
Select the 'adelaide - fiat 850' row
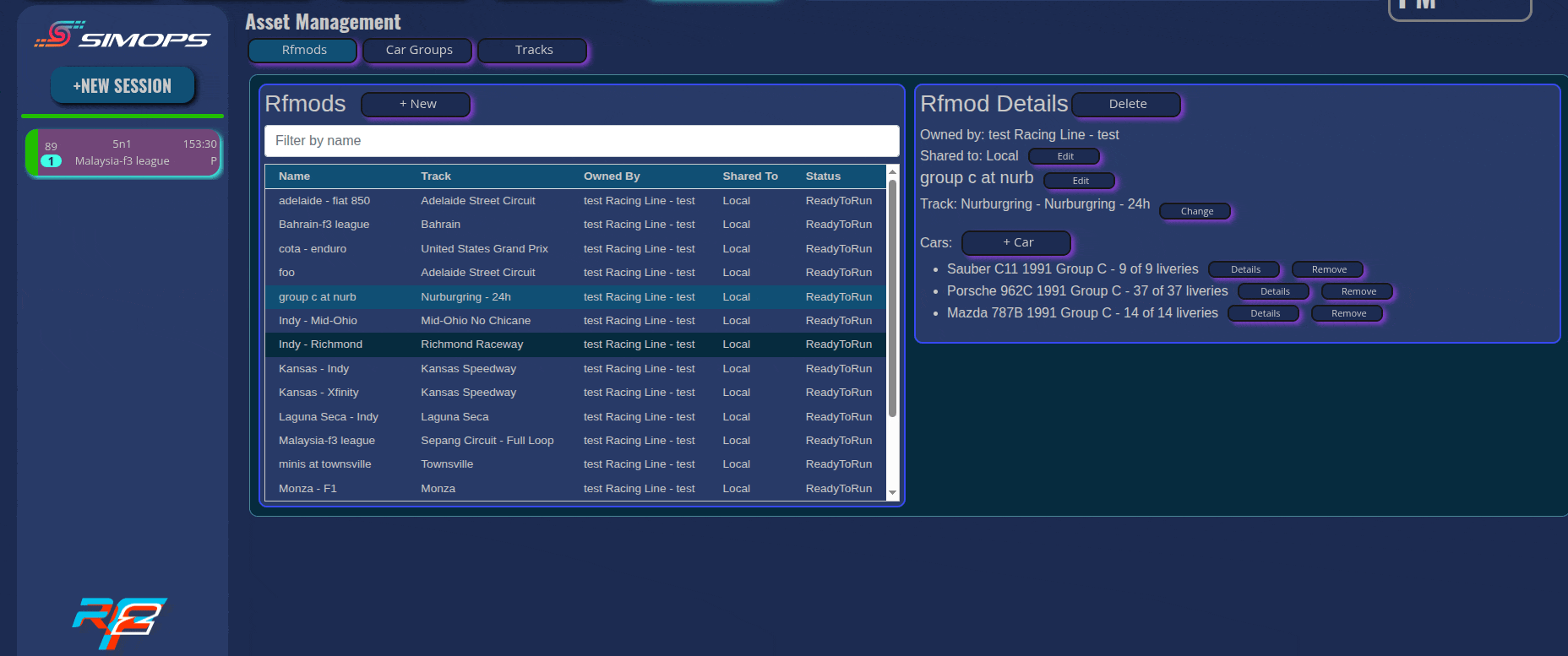pos(575,201)
